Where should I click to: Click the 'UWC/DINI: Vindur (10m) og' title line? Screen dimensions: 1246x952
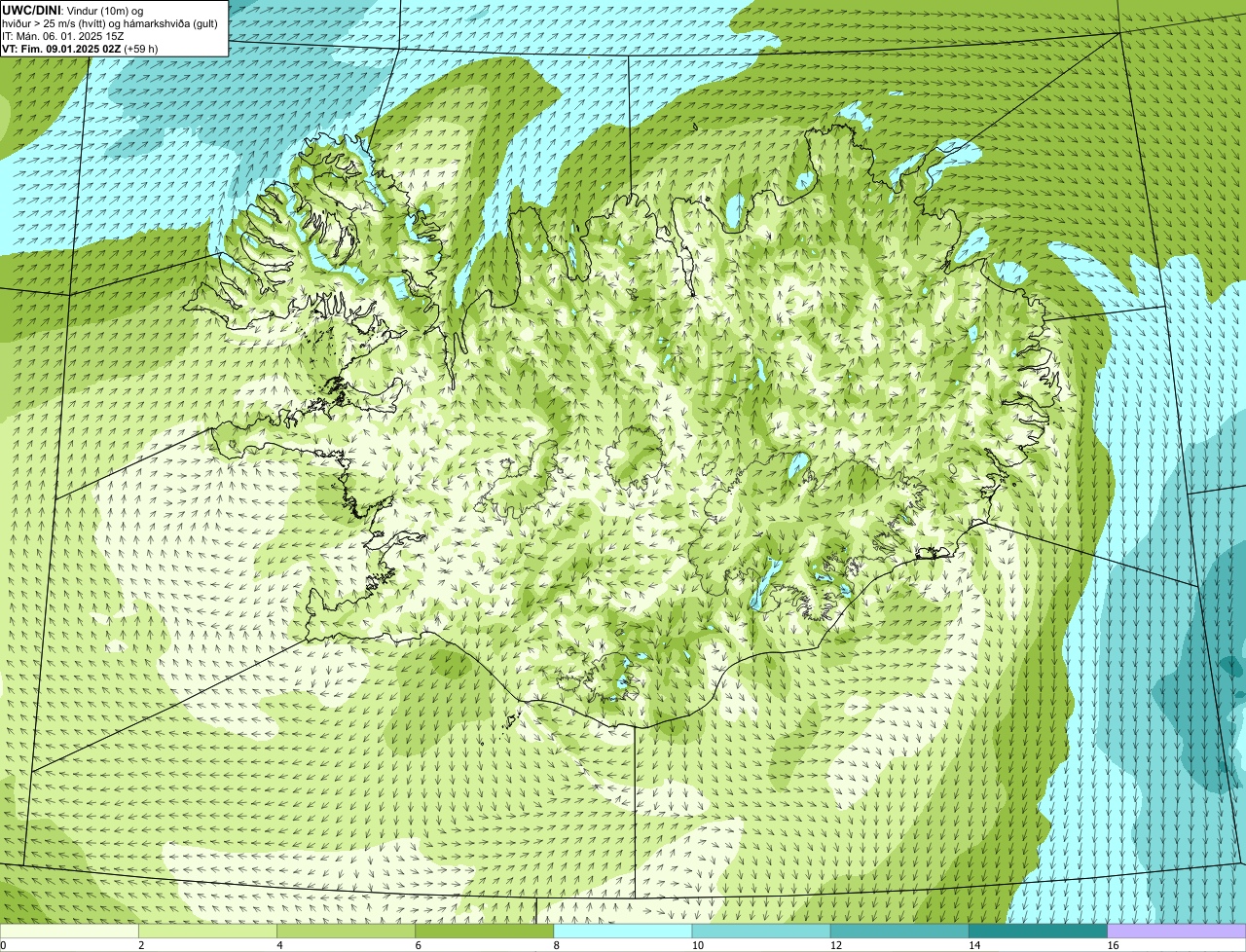coord(72,10)
